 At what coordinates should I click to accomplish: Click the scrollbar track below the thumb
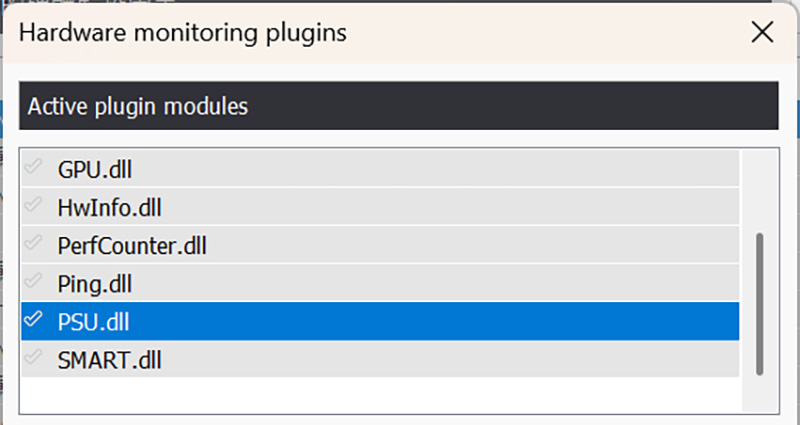coord(760,394)
